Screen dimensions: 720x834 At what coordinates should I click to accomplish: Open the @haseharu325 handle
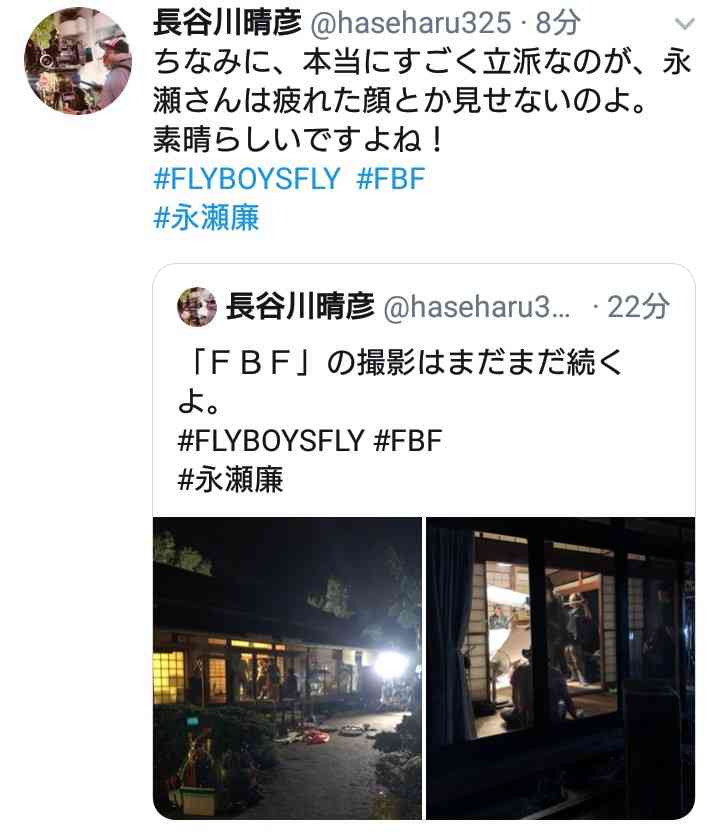(411, 23)
